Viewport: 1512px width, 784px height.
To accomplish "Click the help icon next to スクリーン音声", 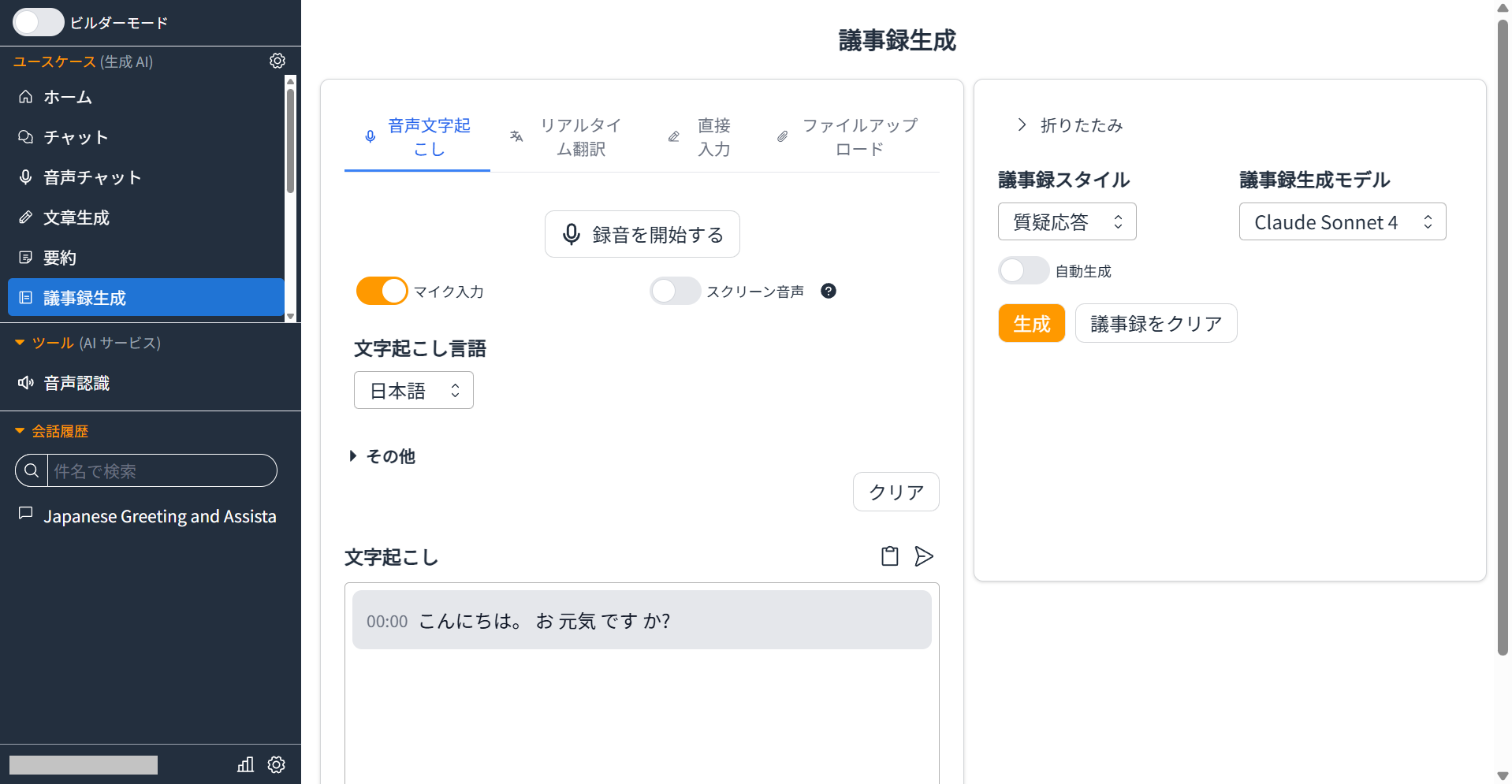I will point(828,291).
